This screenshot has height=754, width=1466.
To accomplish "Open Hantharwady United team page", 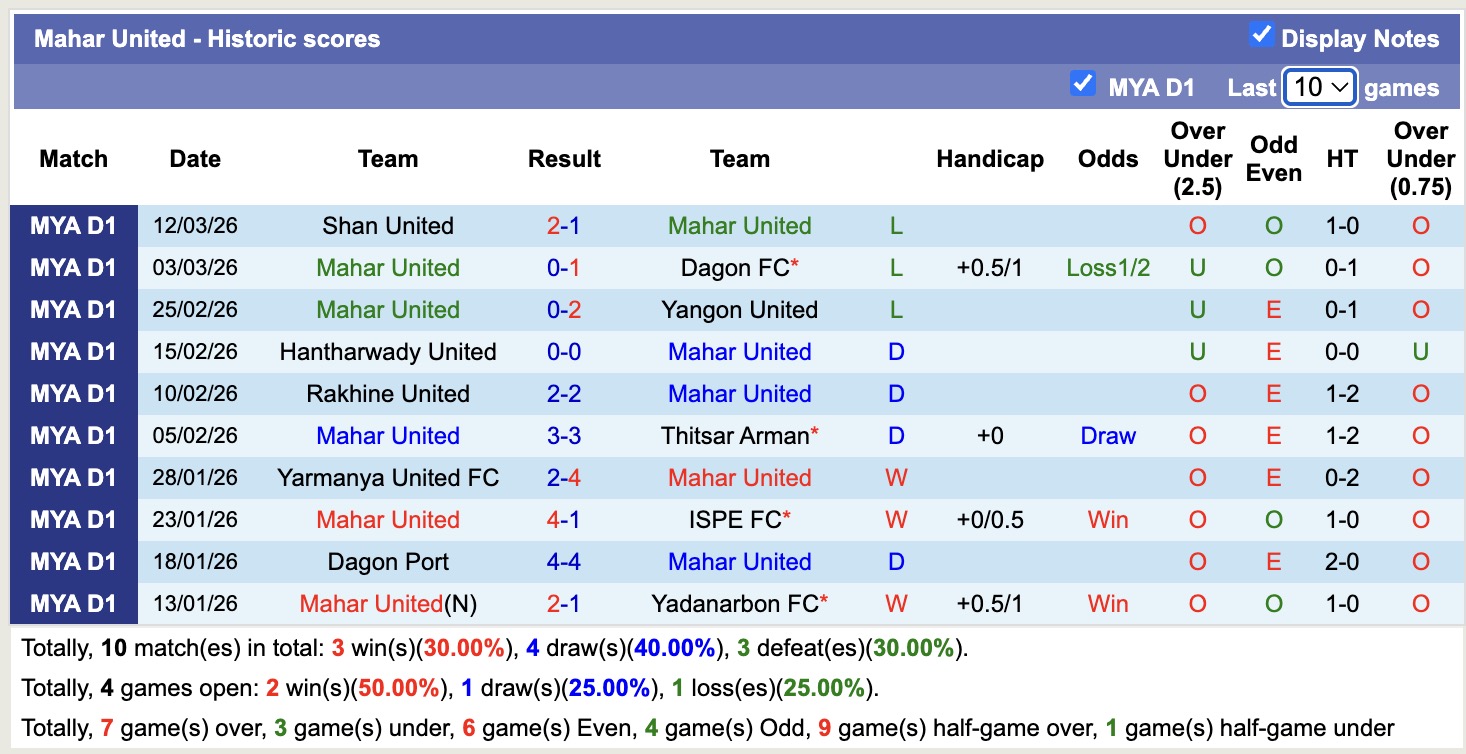I will tap(388, 351).
